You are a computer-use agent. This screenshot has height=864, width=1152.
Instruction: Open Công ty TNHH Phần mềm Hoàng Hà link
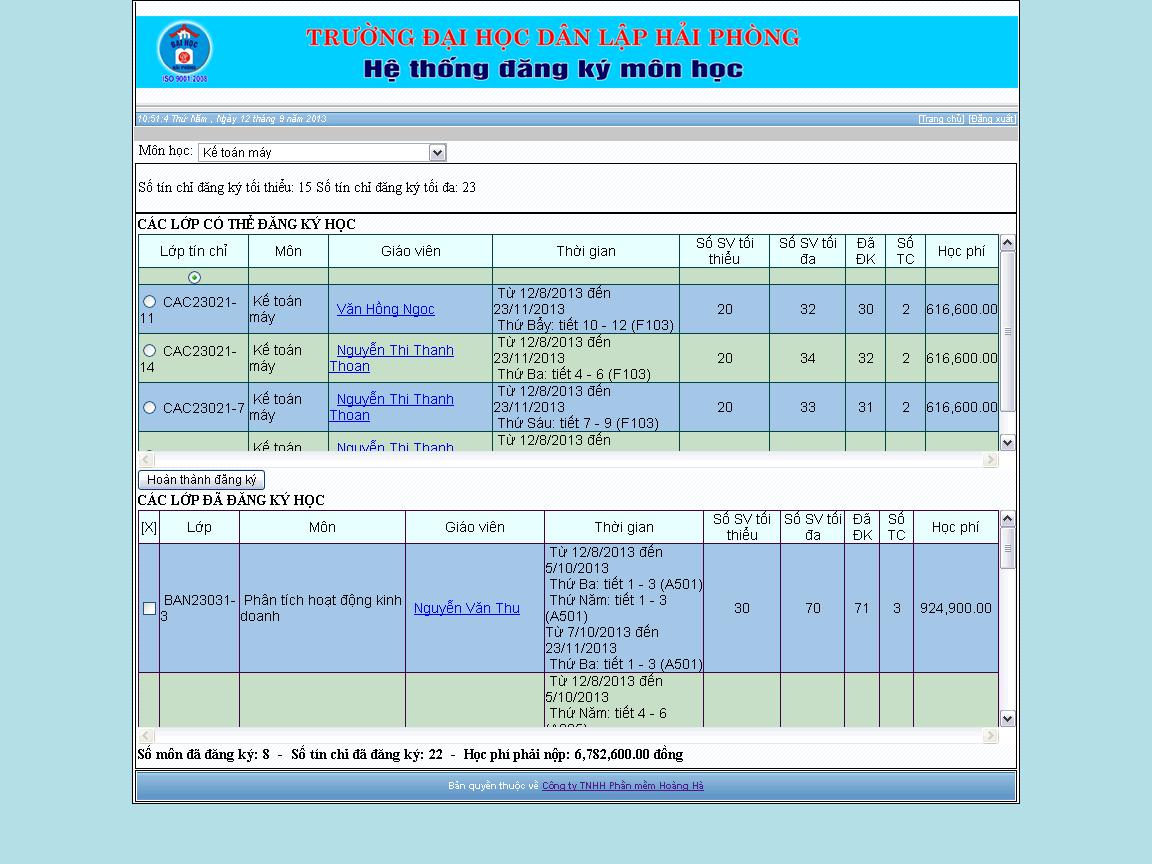click(622, 785)
